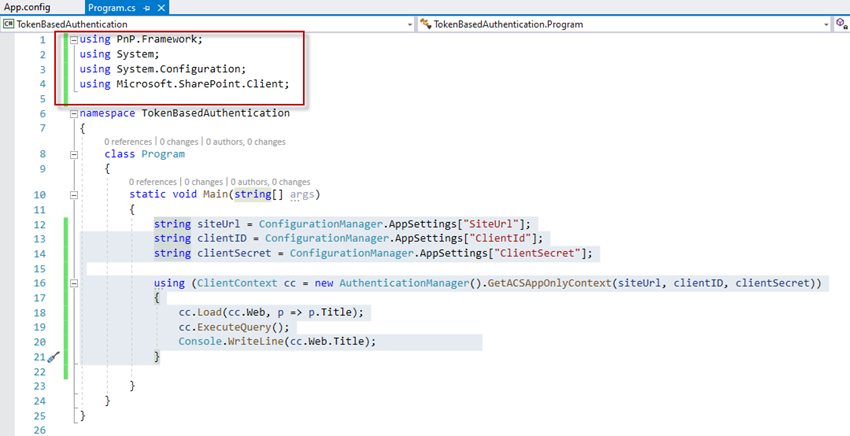Viewport: 850px width, 436px height.
Task: Click ConfigurationManager on line 12
Action: pyautogui.click(x=320, y=224)
